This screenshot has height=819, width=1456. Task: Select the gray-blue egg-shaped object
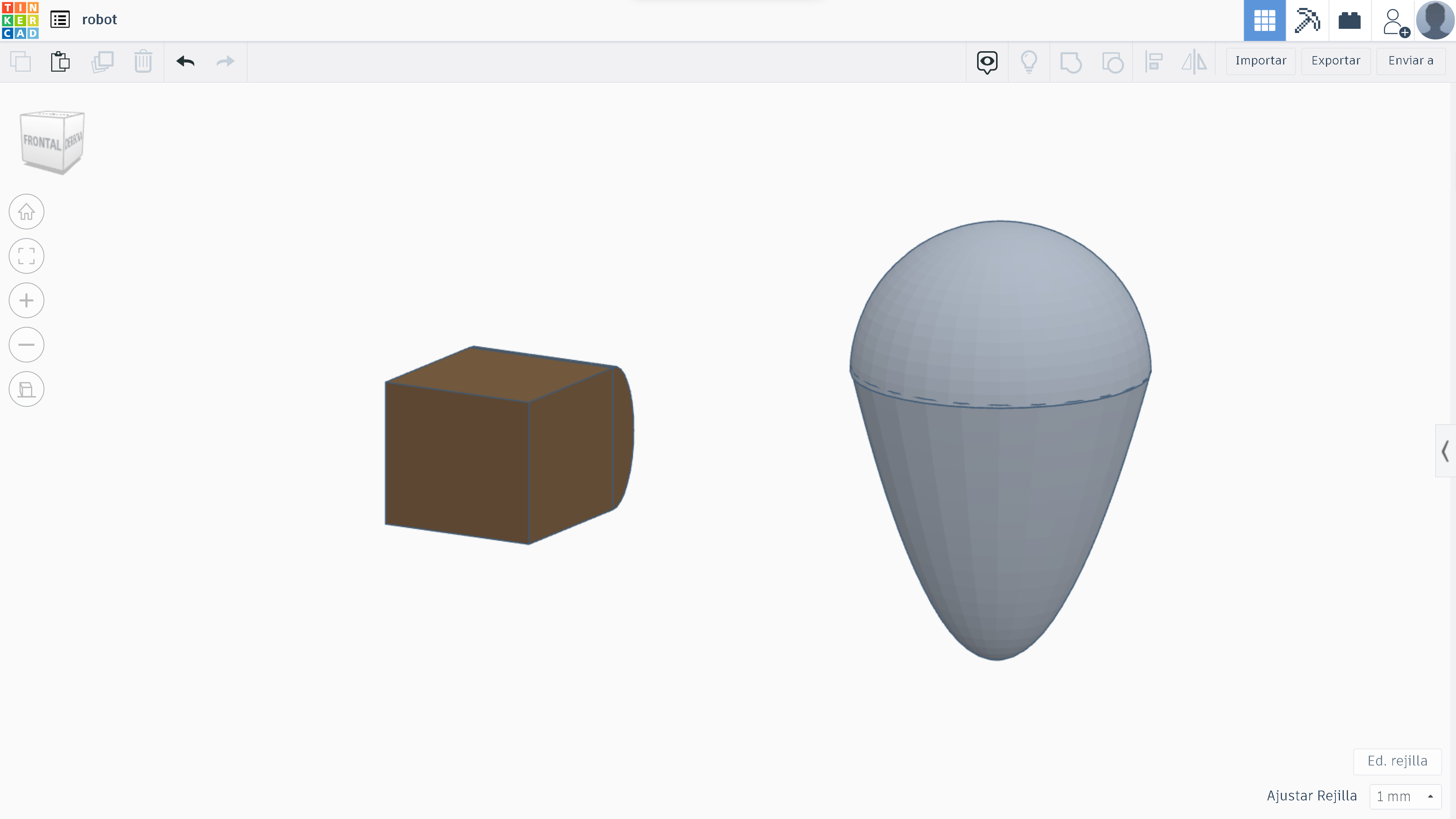click(1001, 441)
